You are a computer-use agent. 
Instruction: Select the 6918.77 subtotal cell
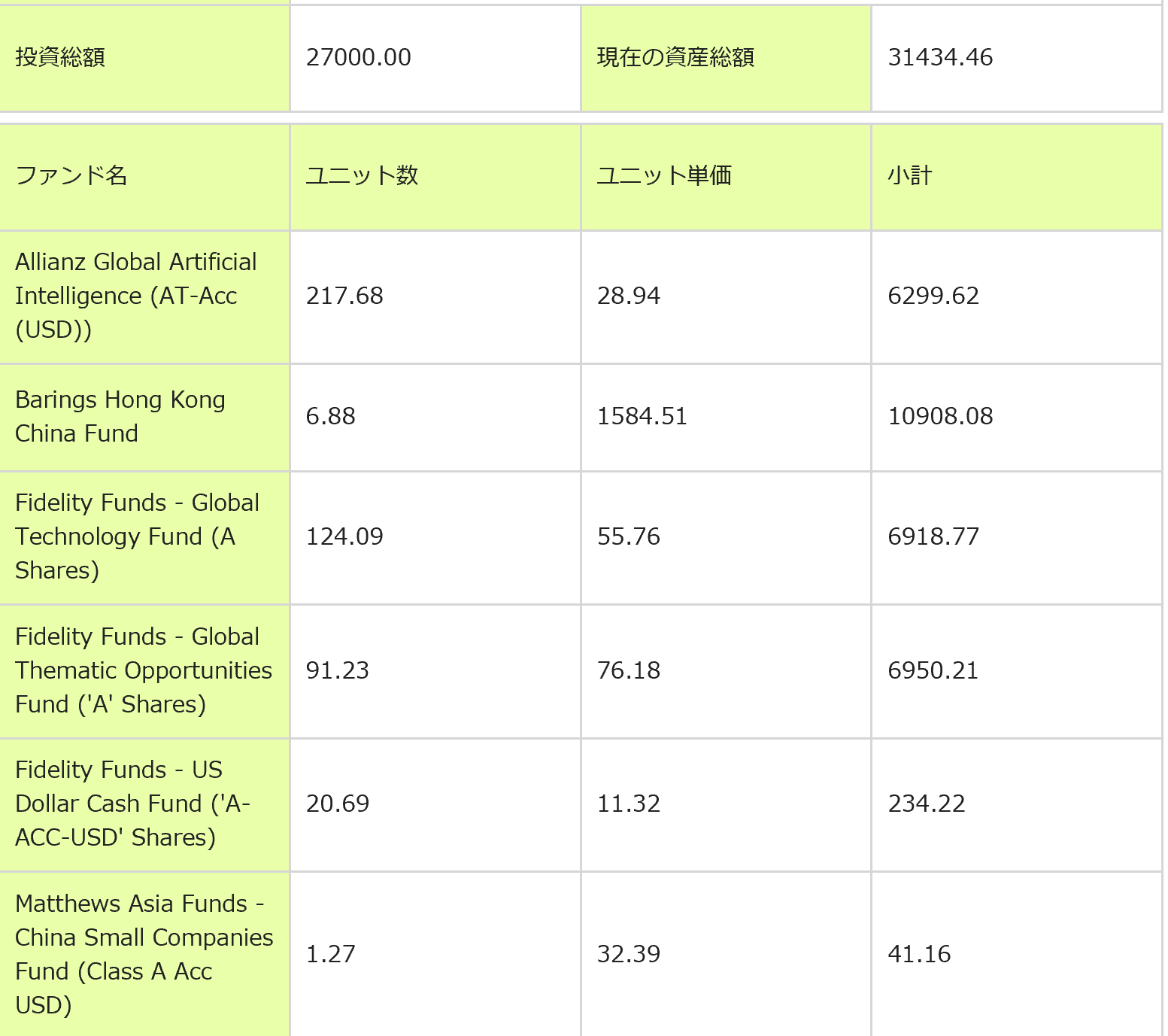point(933,536)
